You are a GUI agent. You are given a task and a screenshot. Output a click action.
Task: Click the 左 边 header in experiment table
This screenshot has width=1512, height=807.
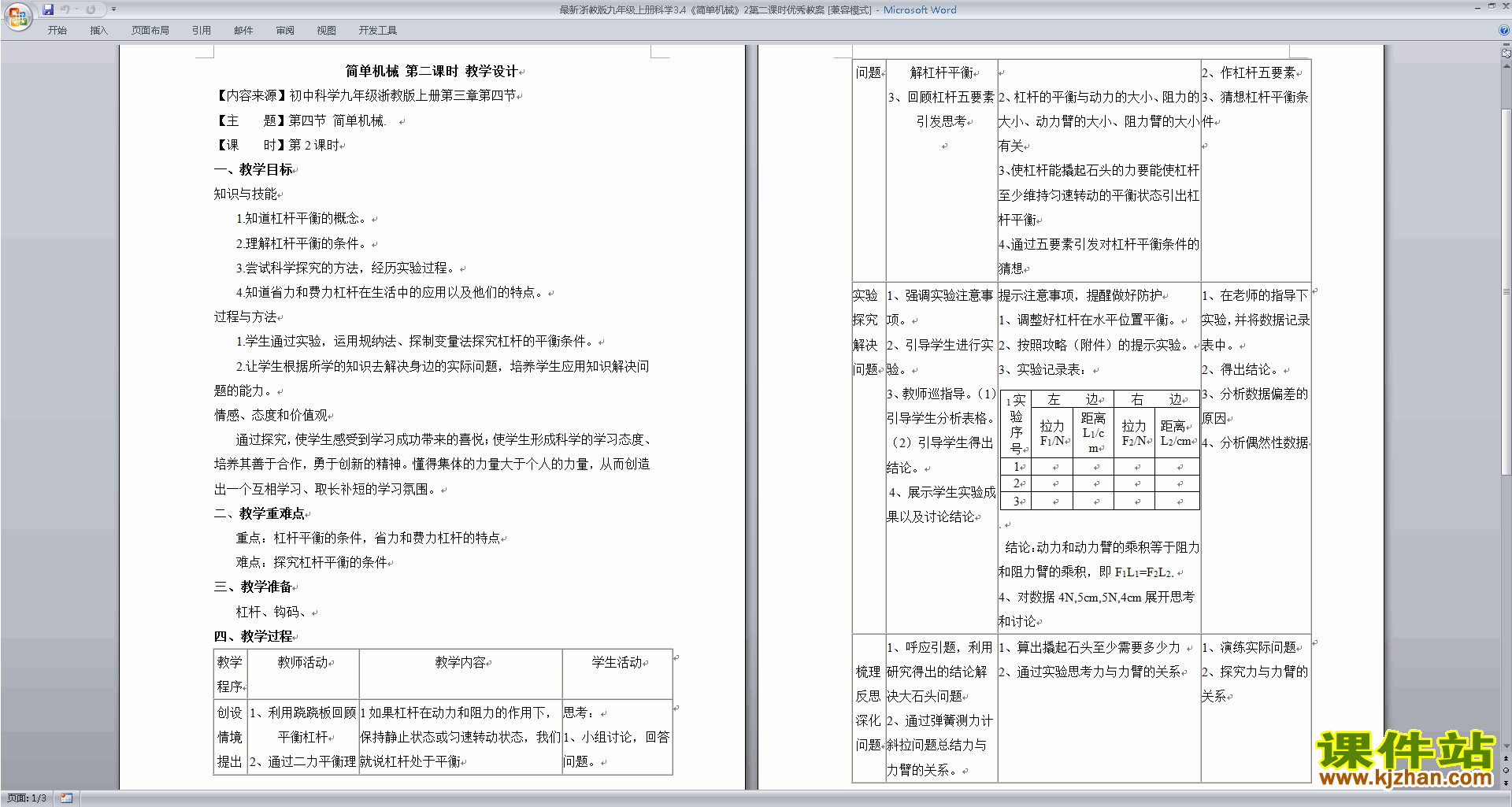point(1073,399)
